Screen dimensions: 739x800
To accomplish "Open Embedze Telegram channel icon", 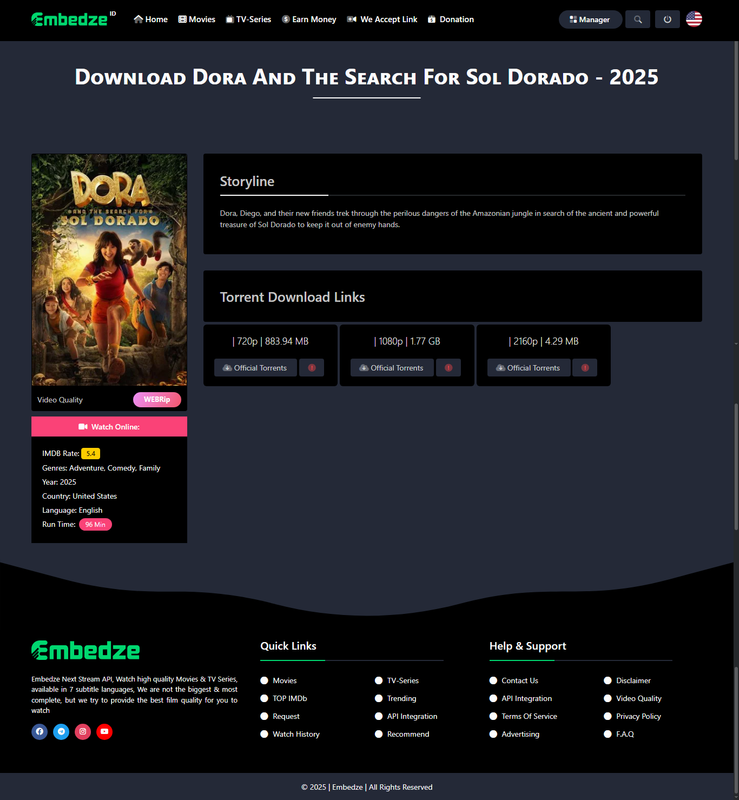I will (x=61, y=732).
